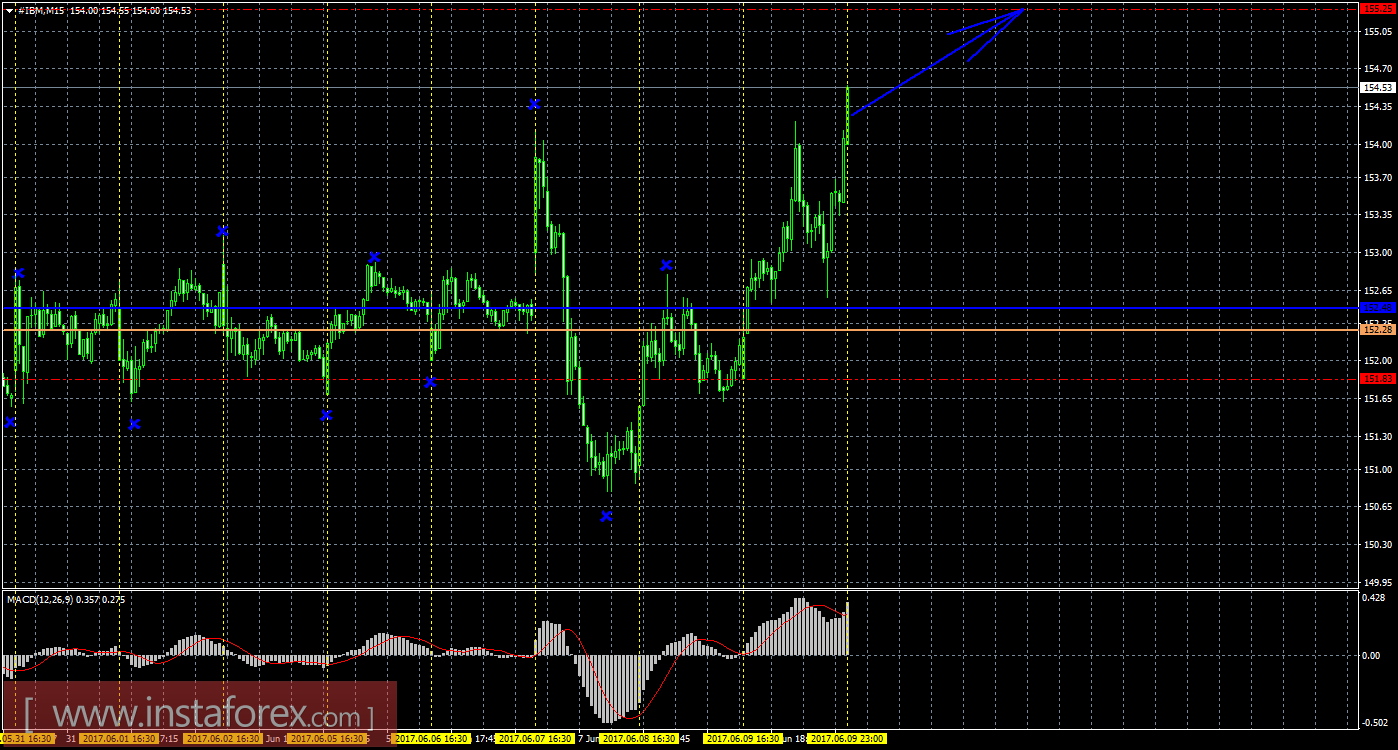The image size is (1398, 750).
Task: Select the 153.35 price on the scale
Action: [x=1377, y=215]
